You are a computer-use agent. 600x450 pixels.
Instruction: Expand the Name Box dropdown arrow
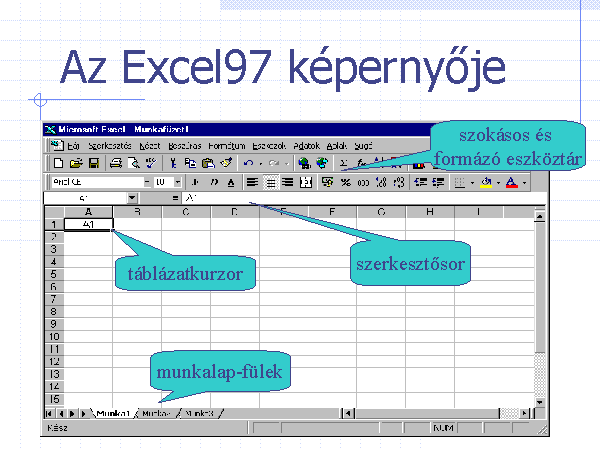tap(132, 198)
